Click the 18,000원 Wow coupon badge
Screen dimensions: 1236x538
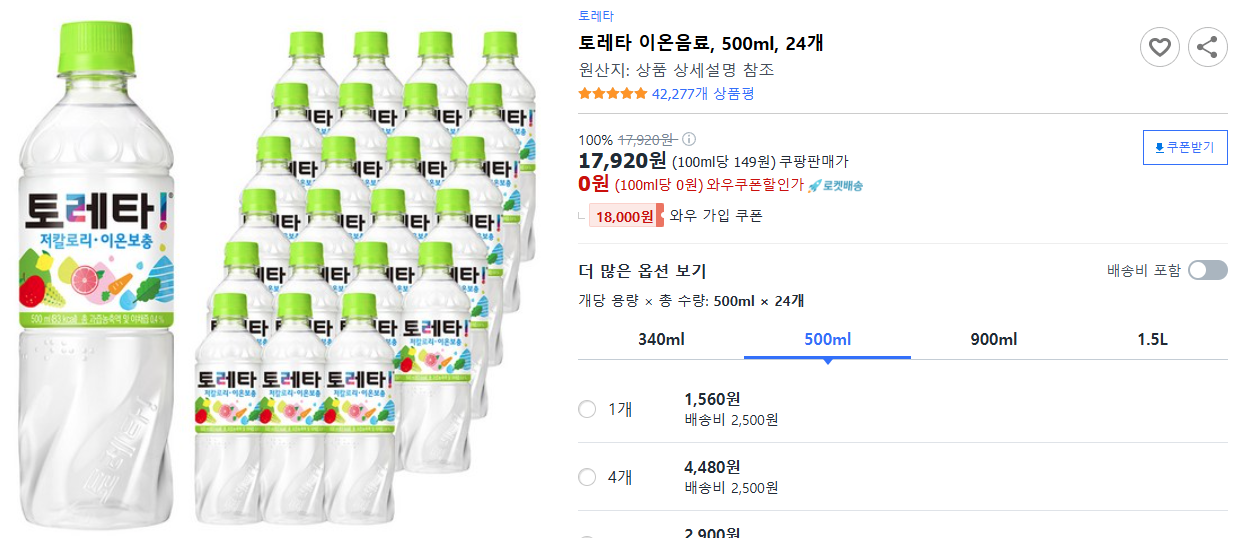click(625, 216)
